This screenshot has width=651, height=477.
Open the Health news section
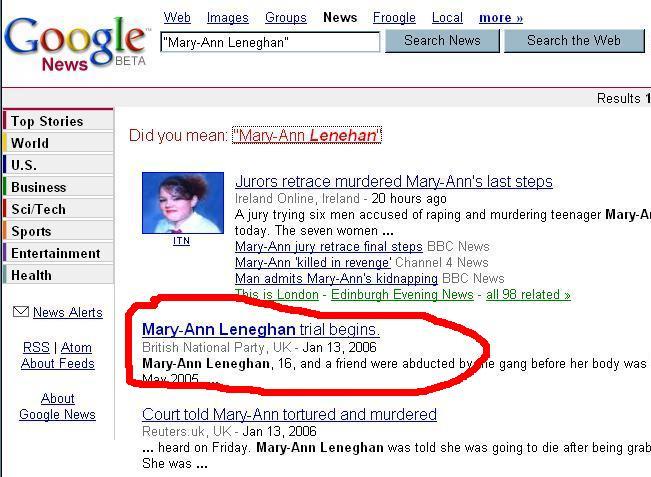click(58, 275)
